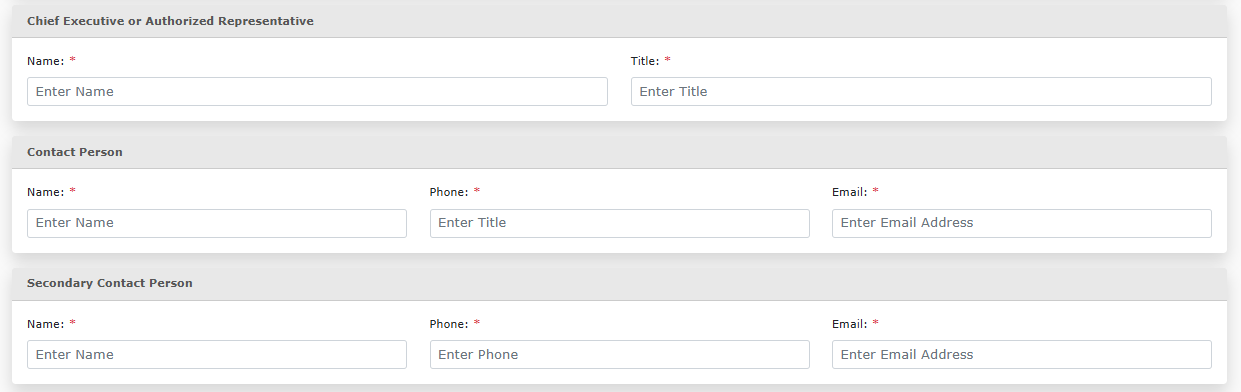This screenshot has height=392, width=1241.
Task: Focus the Secondary Contact Person Name field
Action: (x=217, y=354)
